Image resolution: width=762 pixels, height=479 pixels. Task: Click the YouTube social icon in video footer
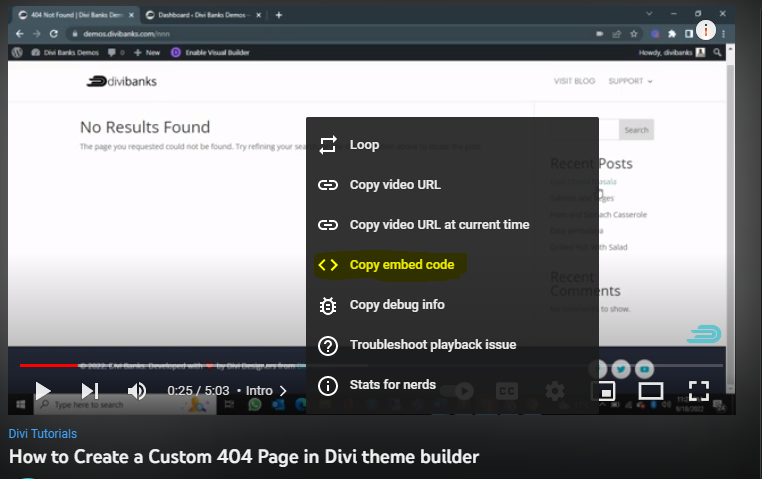pos(644,369)
